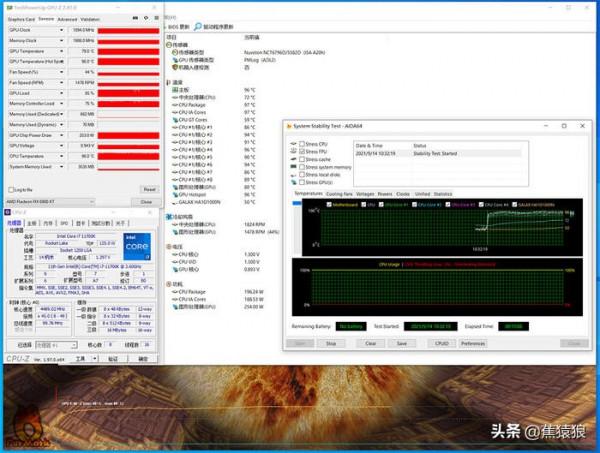Open SPD tab in CPU-Z
The height and width of the screenshot is (453, 600).
(x=64, y=223)
